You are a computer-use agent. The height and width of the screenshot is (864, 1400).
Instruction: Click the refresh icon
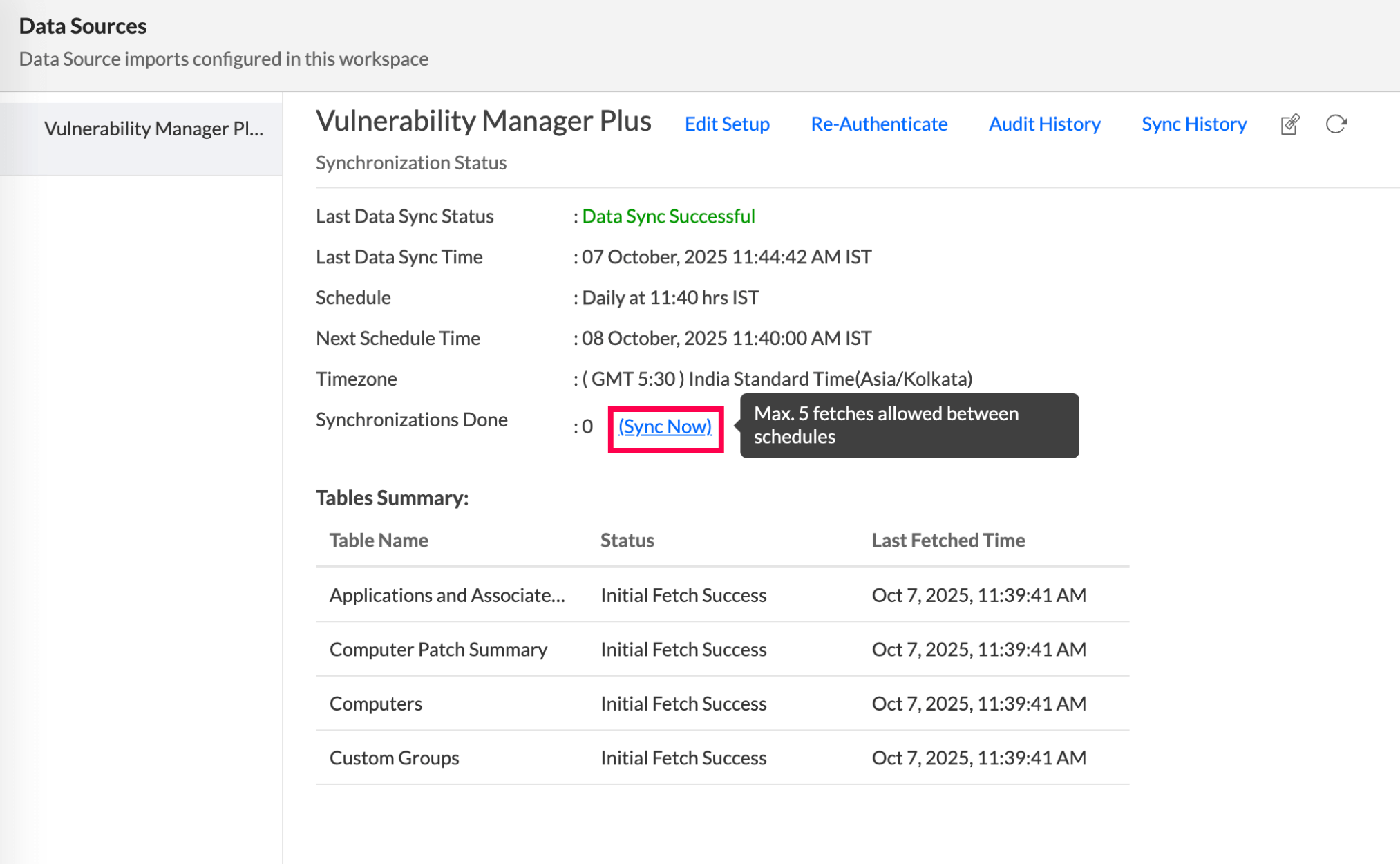[1336, 124]
